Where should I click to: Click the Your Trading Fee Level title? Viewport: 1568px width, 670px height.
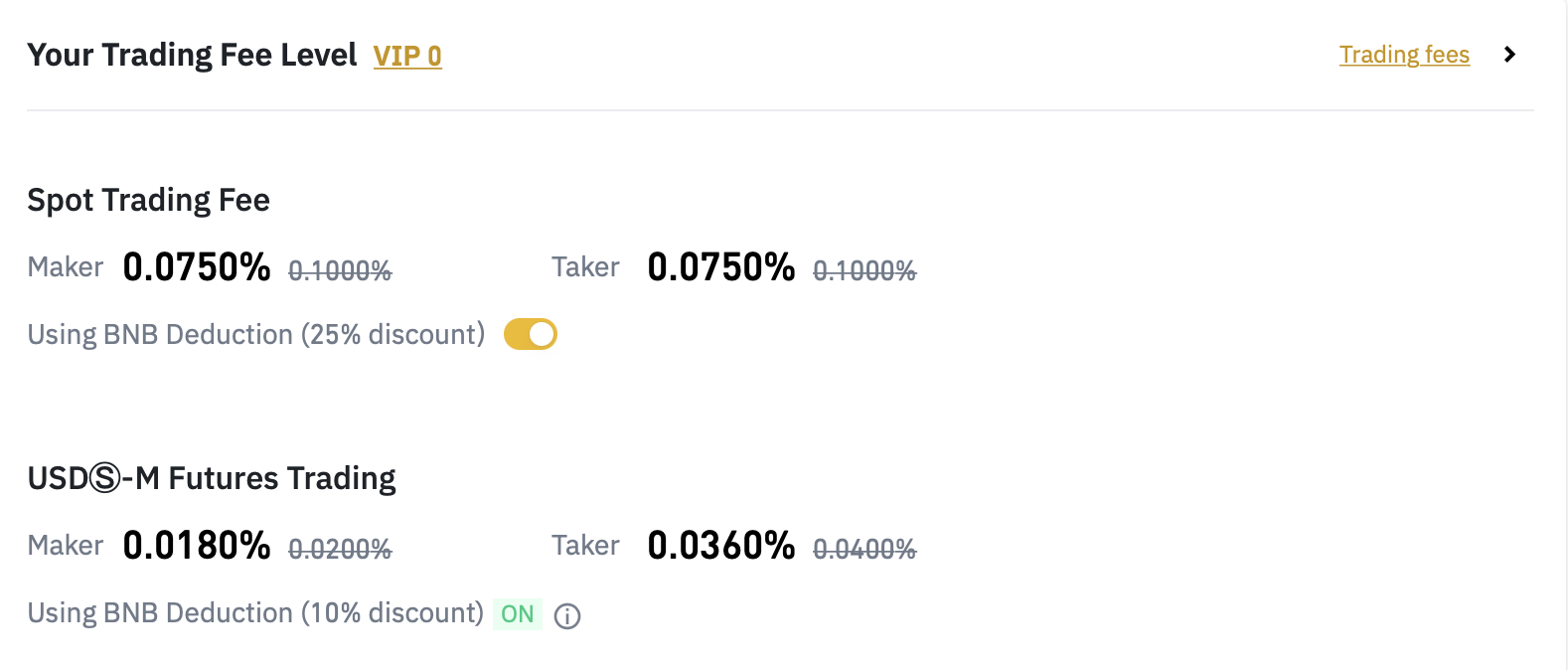[192, 55]
